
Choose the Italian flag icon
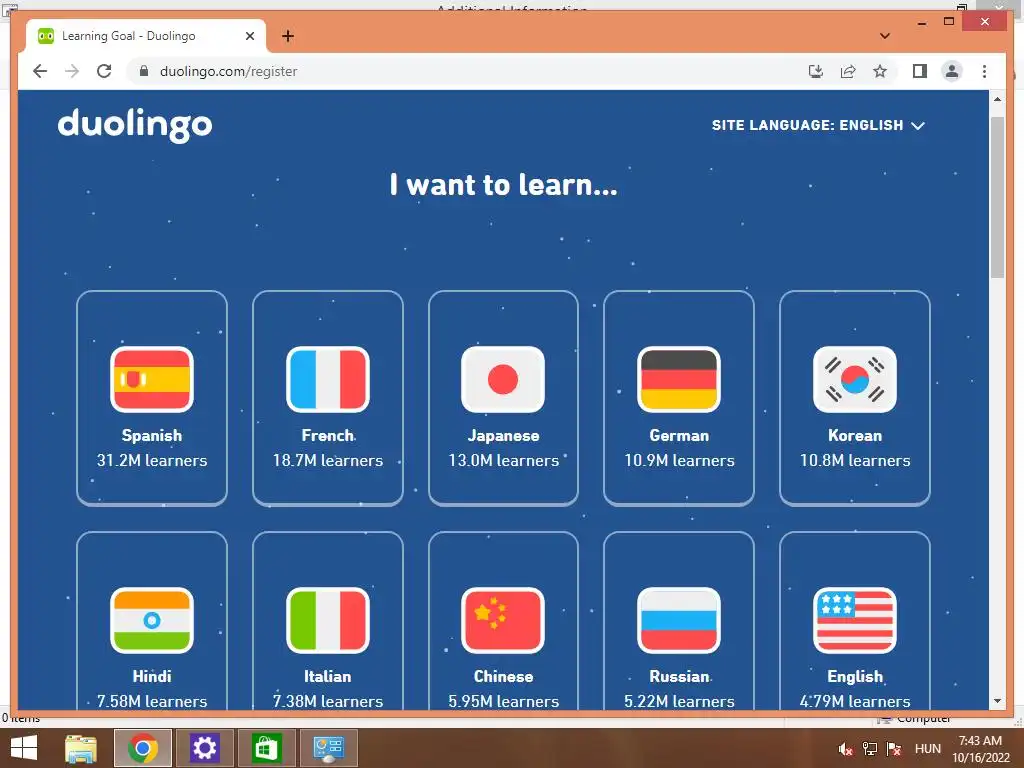pos(328,620)
